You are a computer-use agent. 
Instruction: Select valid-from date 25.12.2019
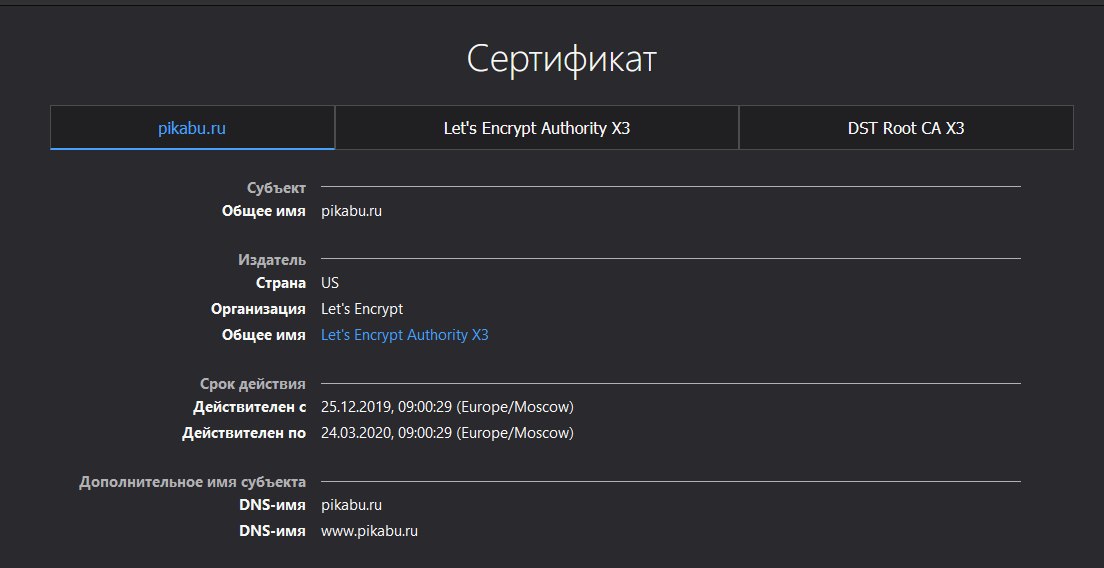(447, 407)
